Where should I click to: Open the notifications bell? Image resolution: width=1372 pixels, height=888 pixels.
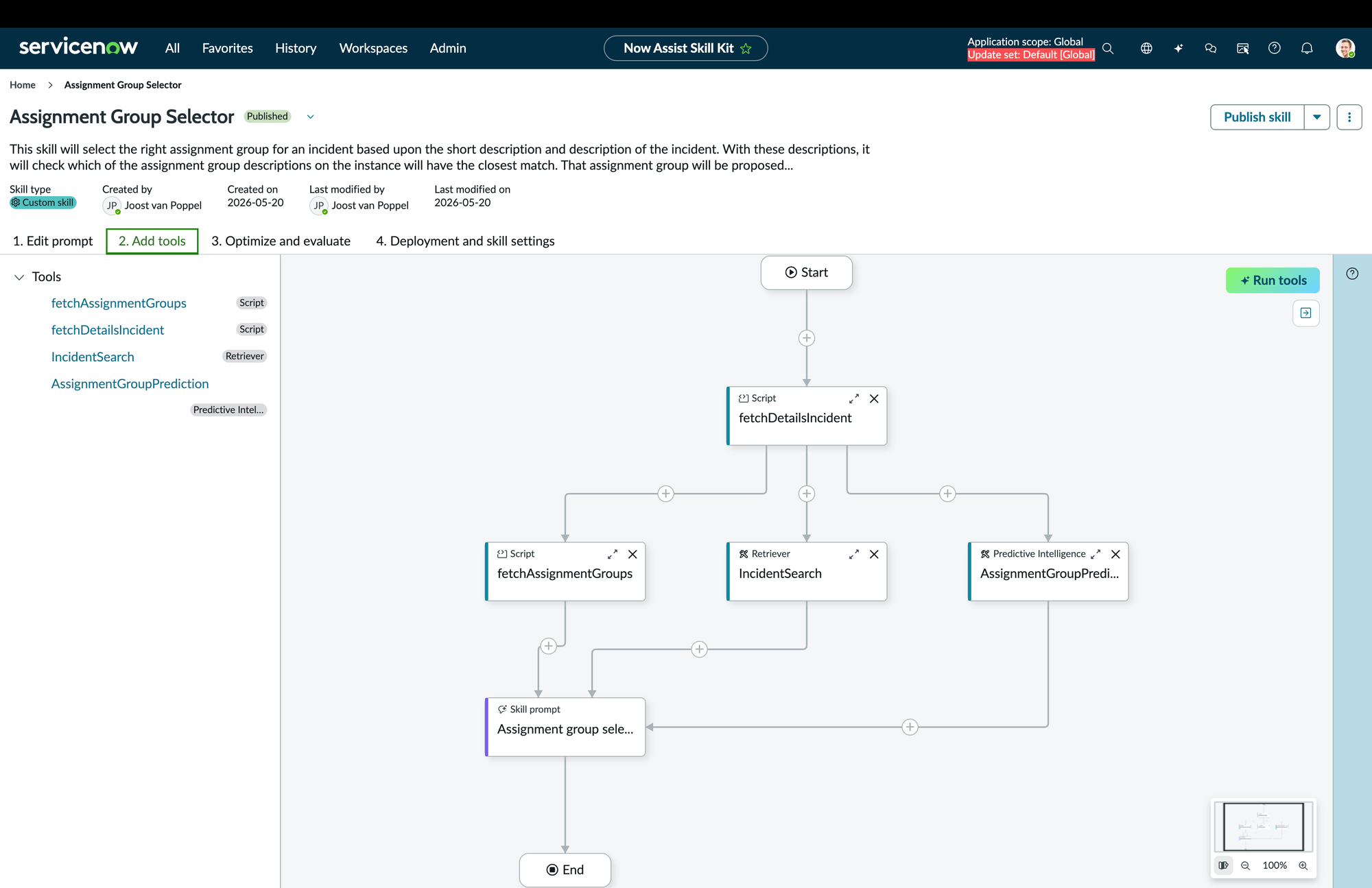[1307, 48]
